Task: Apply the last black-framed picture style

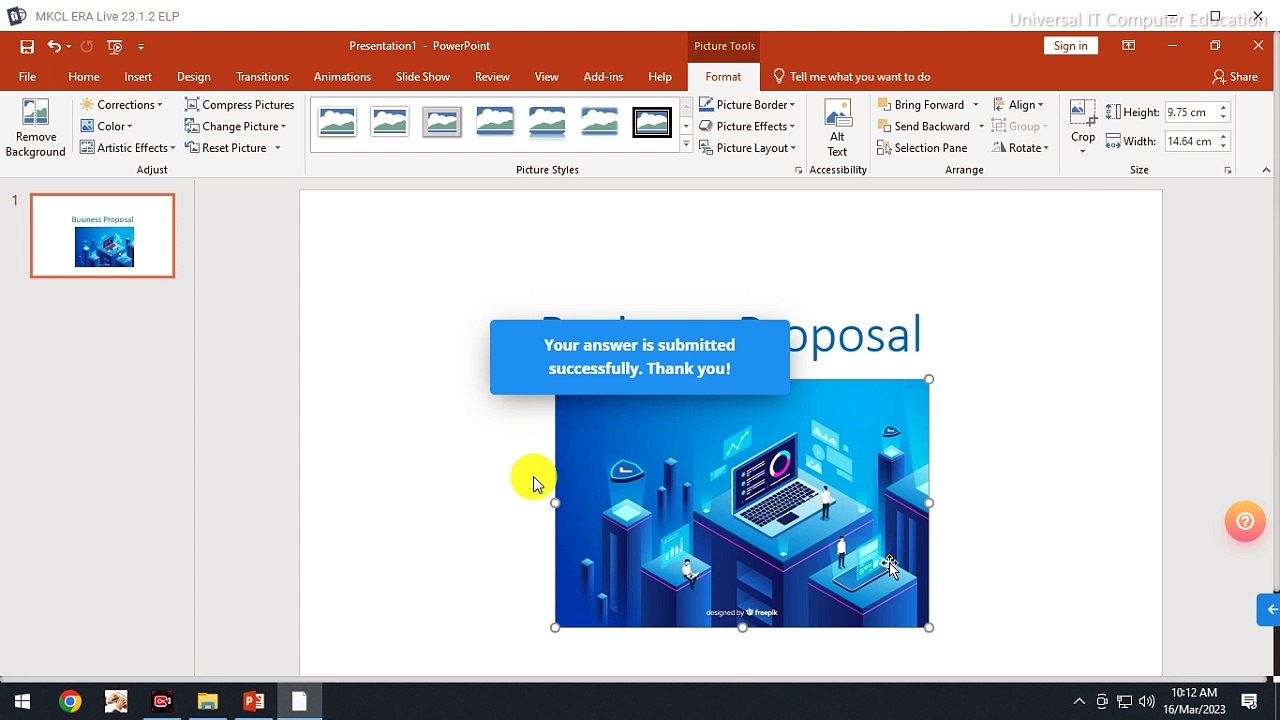Action: click(652, 122)
